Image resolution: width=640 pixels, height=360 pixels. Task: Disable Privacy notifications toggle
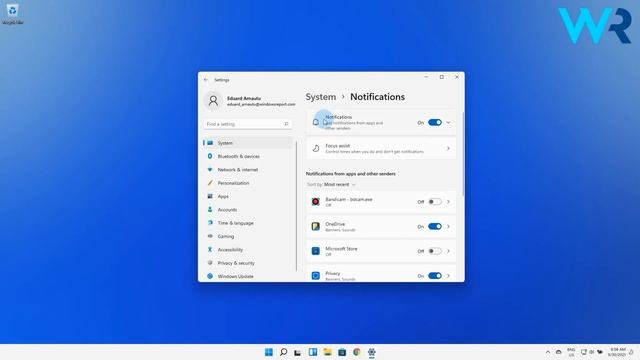pos(435,276)
